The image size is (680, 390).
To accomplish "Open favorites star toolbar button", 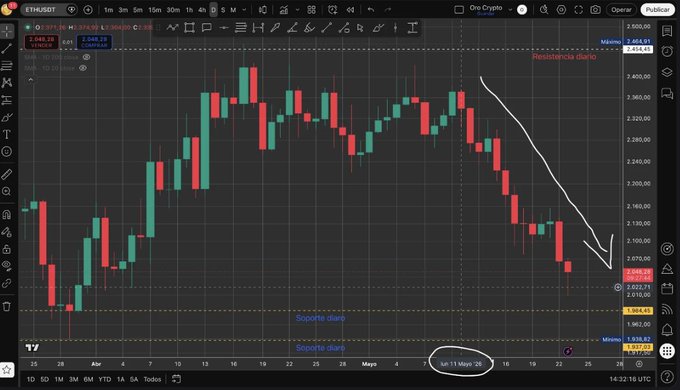I will click(x=7, y=370).
